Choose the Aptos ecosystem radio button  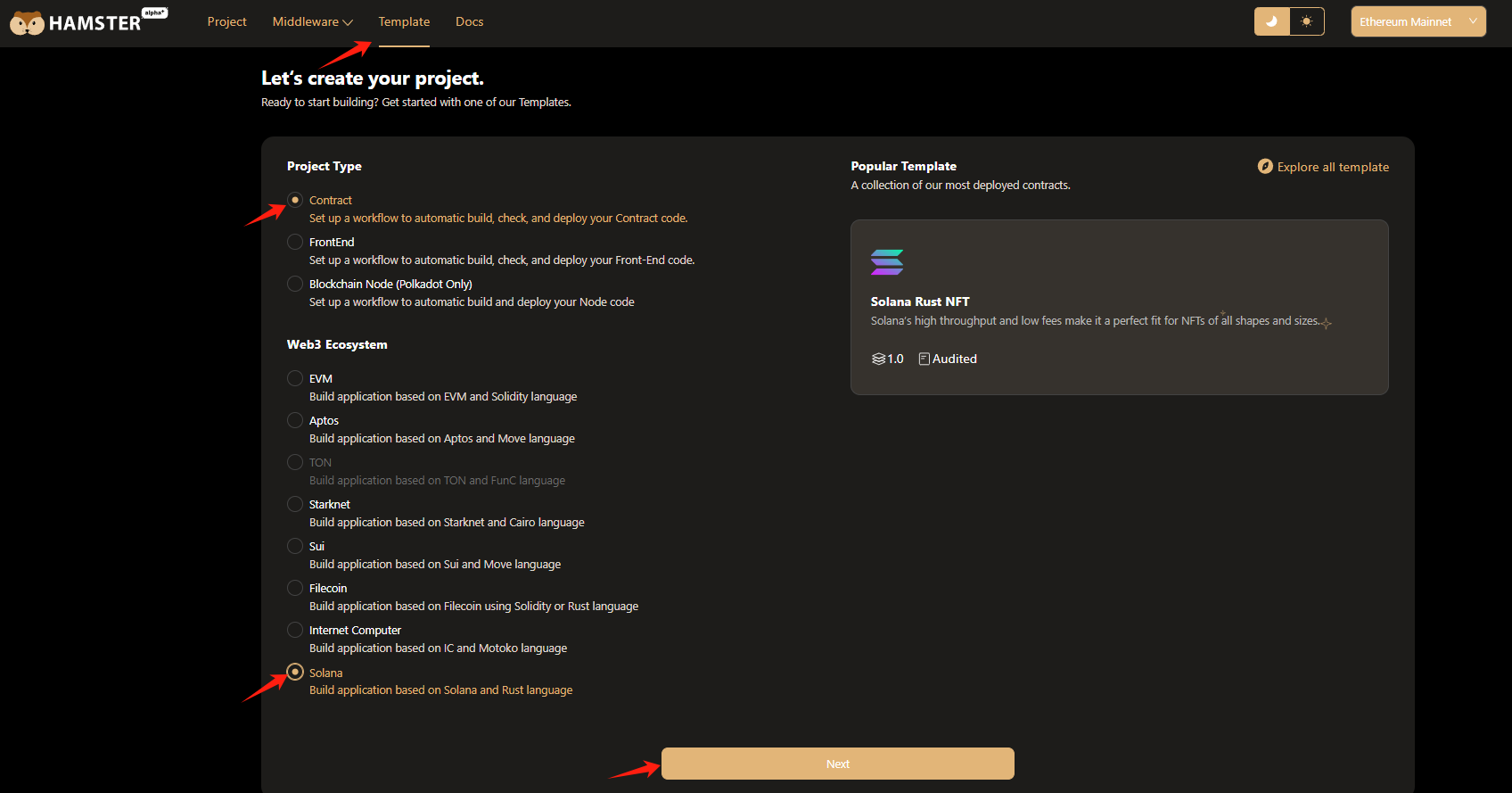coord(295,420)
